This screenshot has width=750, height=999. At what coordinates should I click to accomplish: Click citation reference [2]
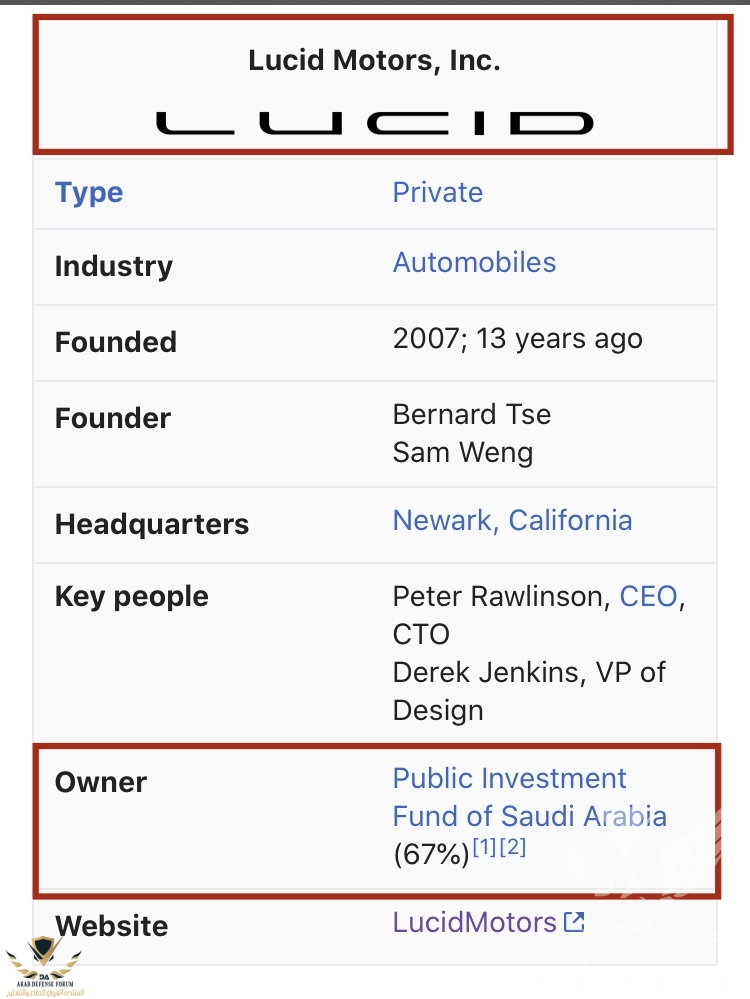click(x=513, y=847)
